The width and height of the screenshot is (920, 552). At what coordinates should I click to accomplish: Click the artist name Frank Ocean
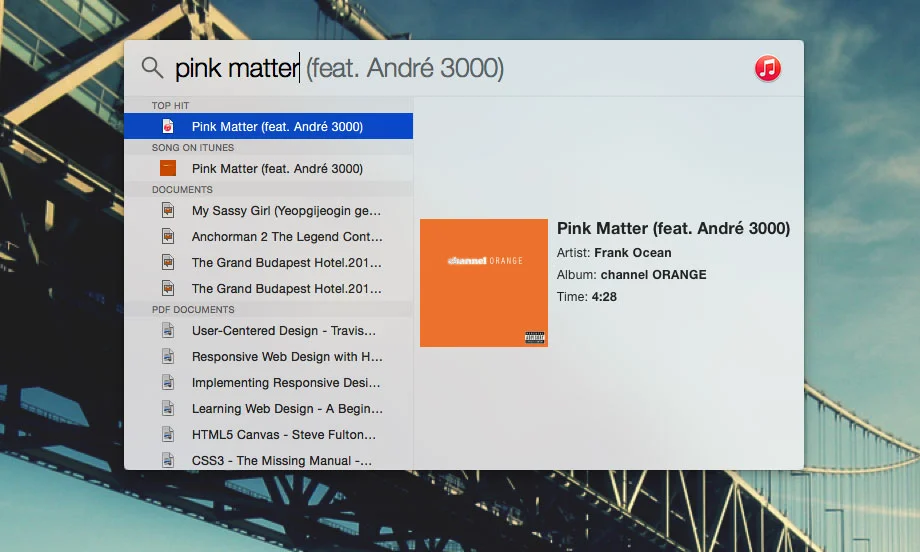(632, 253)
